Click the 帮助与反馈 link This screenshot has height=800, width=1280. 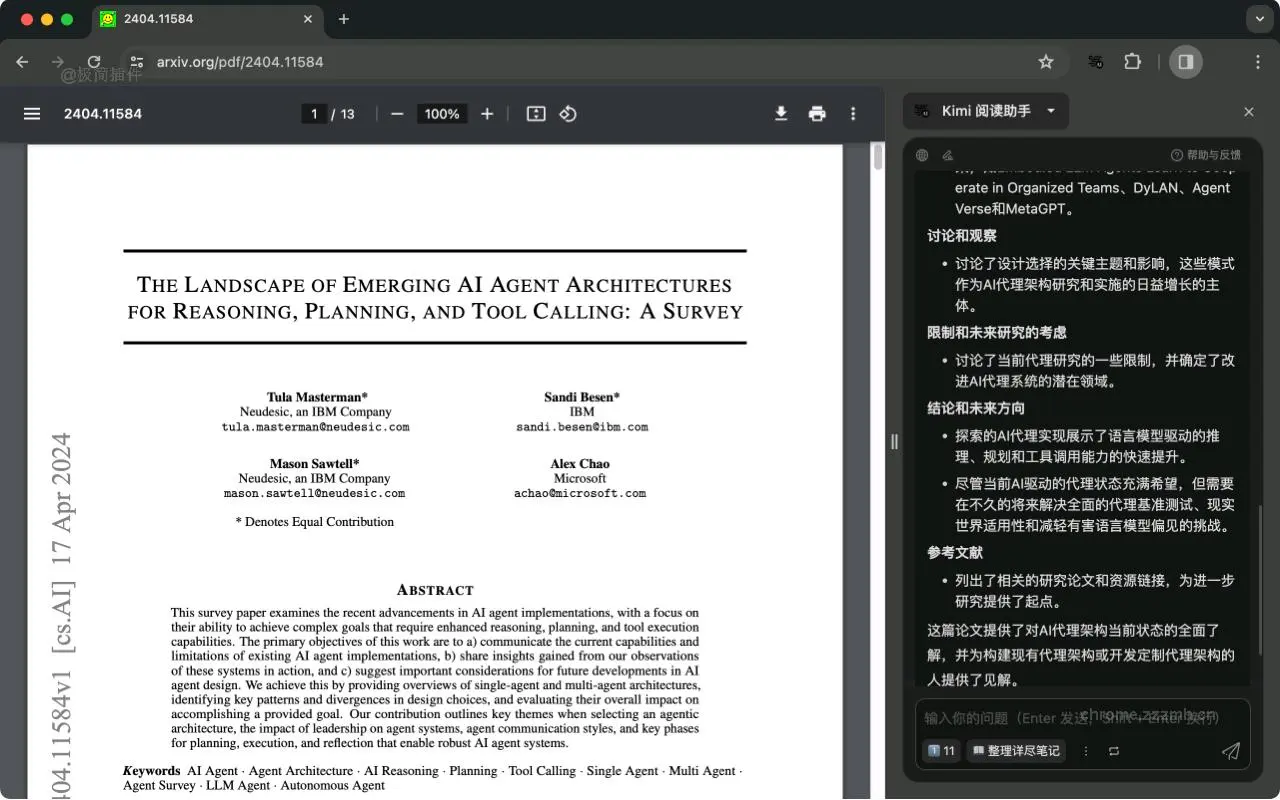1204,155
